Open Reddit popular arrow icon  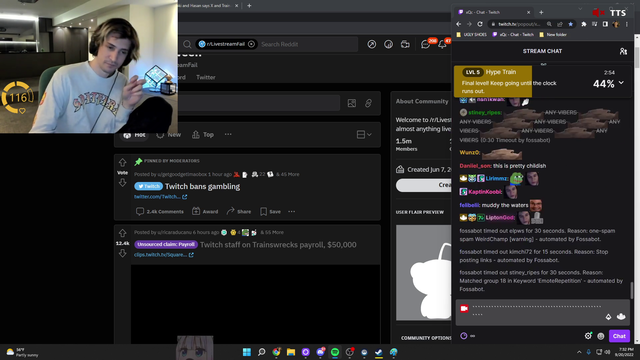[x=371, y=44]
